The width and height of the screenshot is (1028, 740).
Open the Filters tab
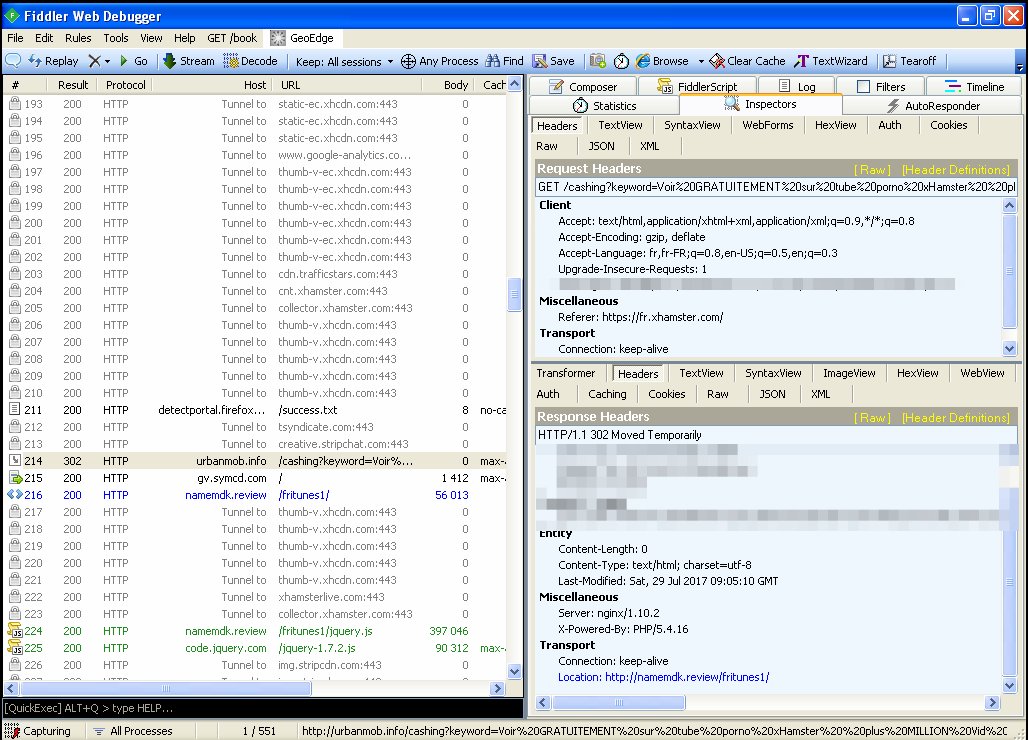(881, 87)
